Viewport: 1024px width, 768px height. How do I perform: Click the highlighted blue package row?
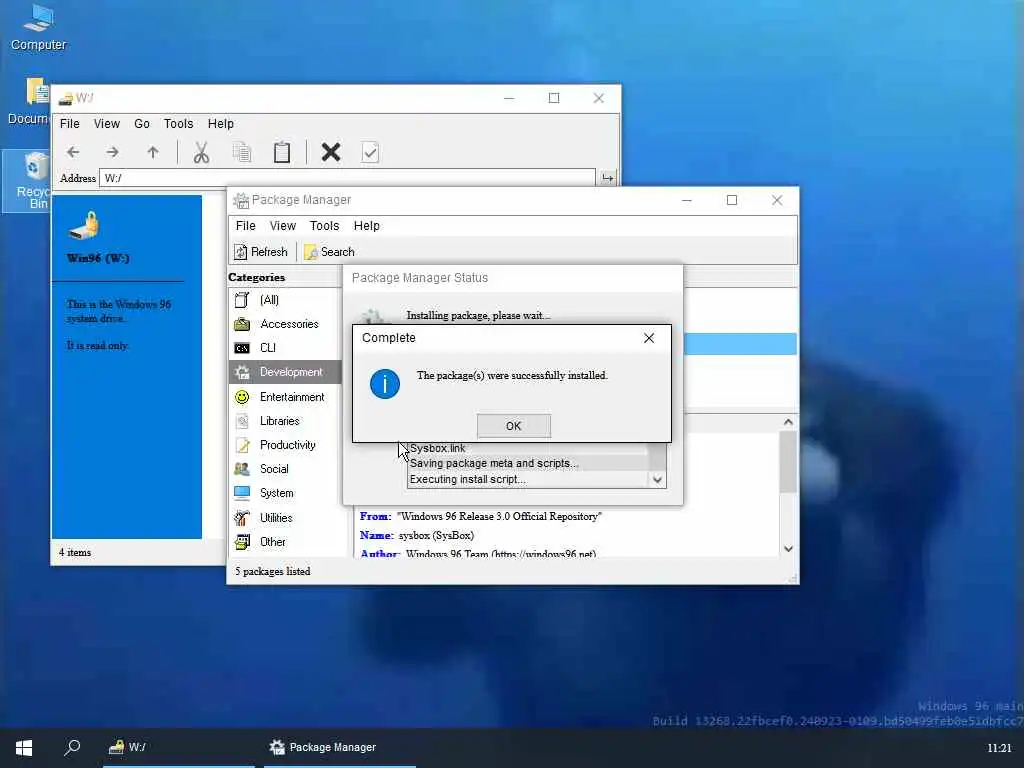[740, 344]
